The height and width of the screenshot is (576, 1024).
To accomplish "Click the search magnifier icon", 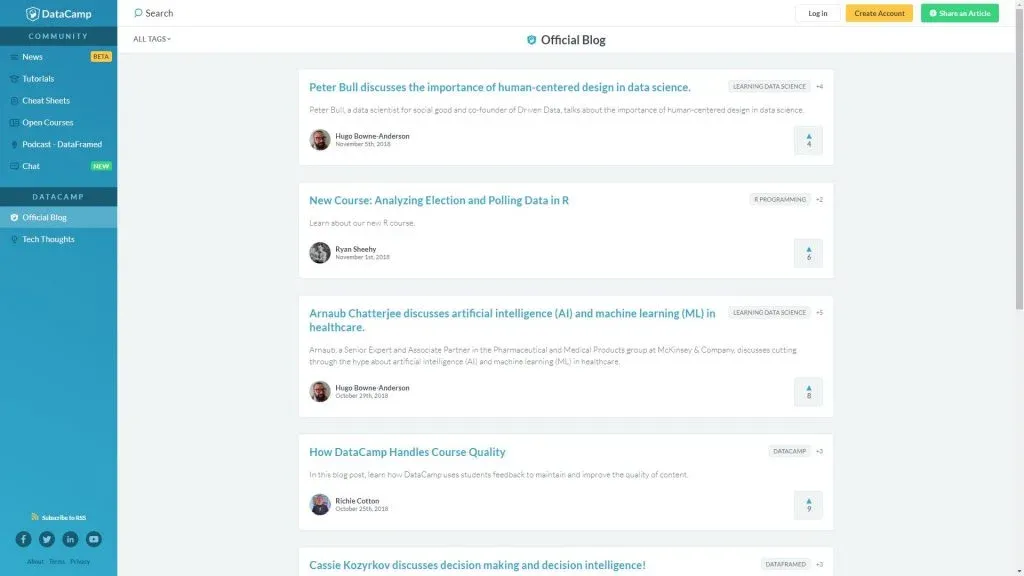I will point(138,13).
